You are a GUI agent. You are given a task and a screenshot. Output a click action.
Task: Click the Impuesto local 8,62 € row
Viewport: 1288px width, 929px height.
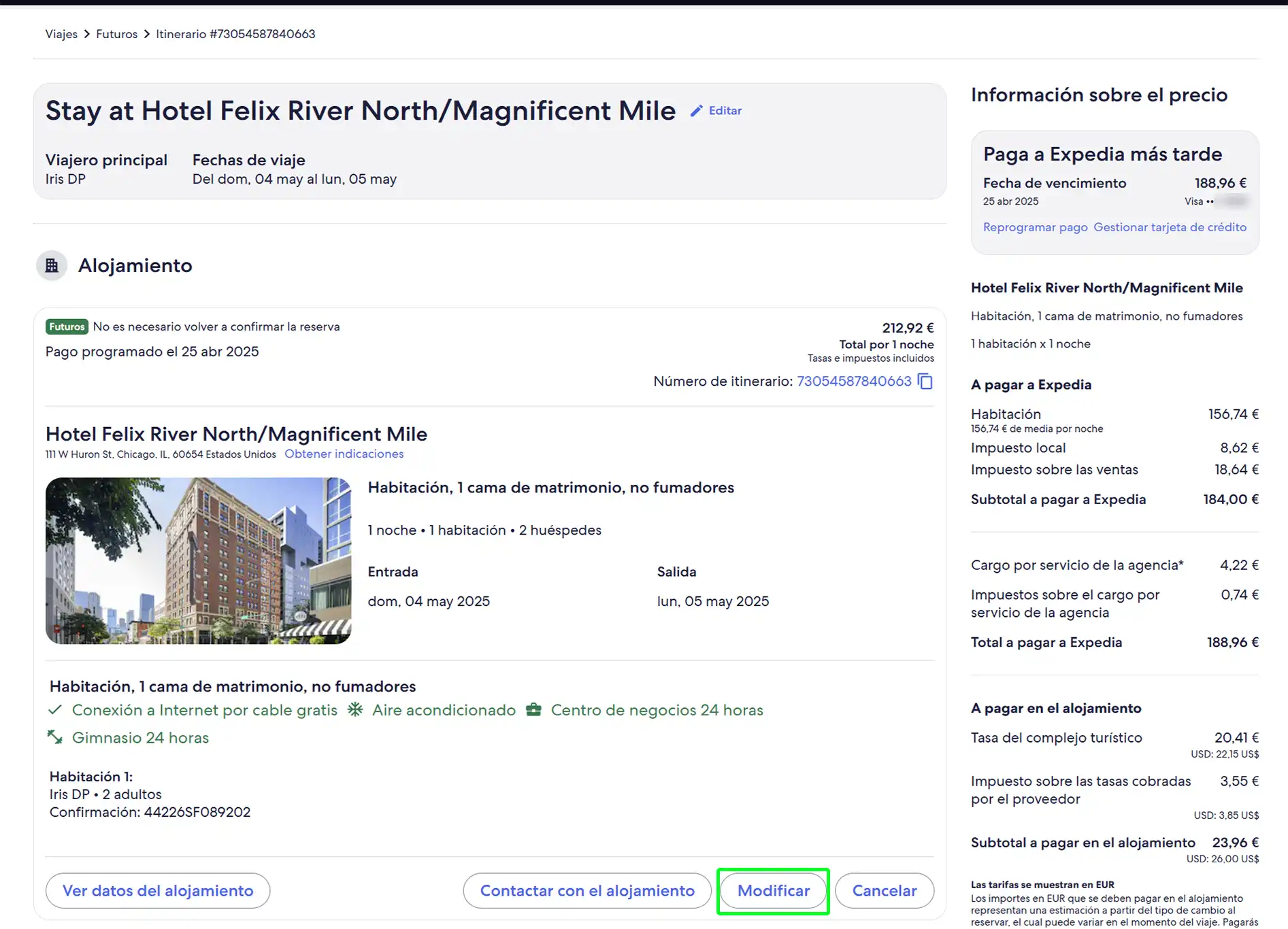point(1114,448)
